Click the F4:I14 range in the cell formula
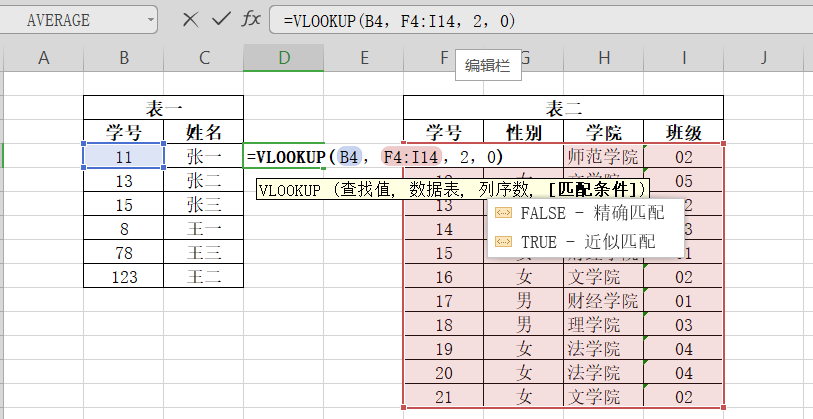The width and height of the screenshot is (813, 419). [411, 156]
